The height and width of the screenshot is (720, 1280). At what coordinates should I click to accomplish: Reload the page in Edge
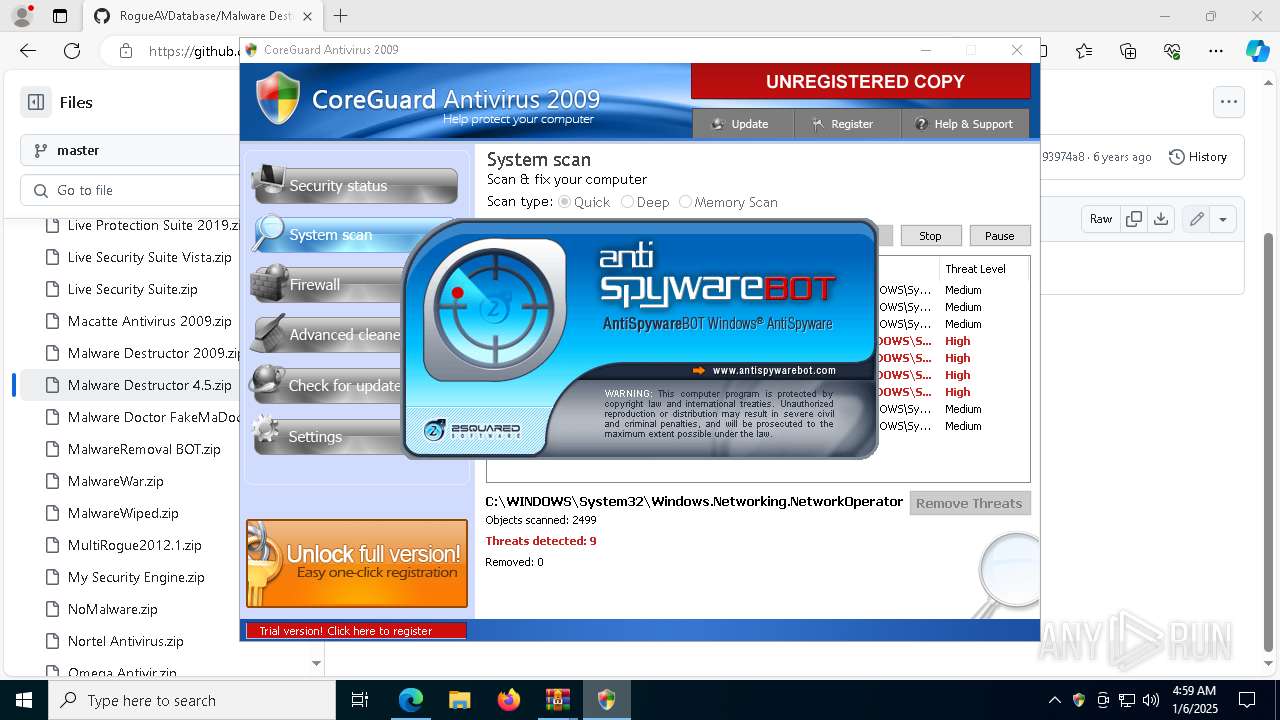click(x=72, y=51)
